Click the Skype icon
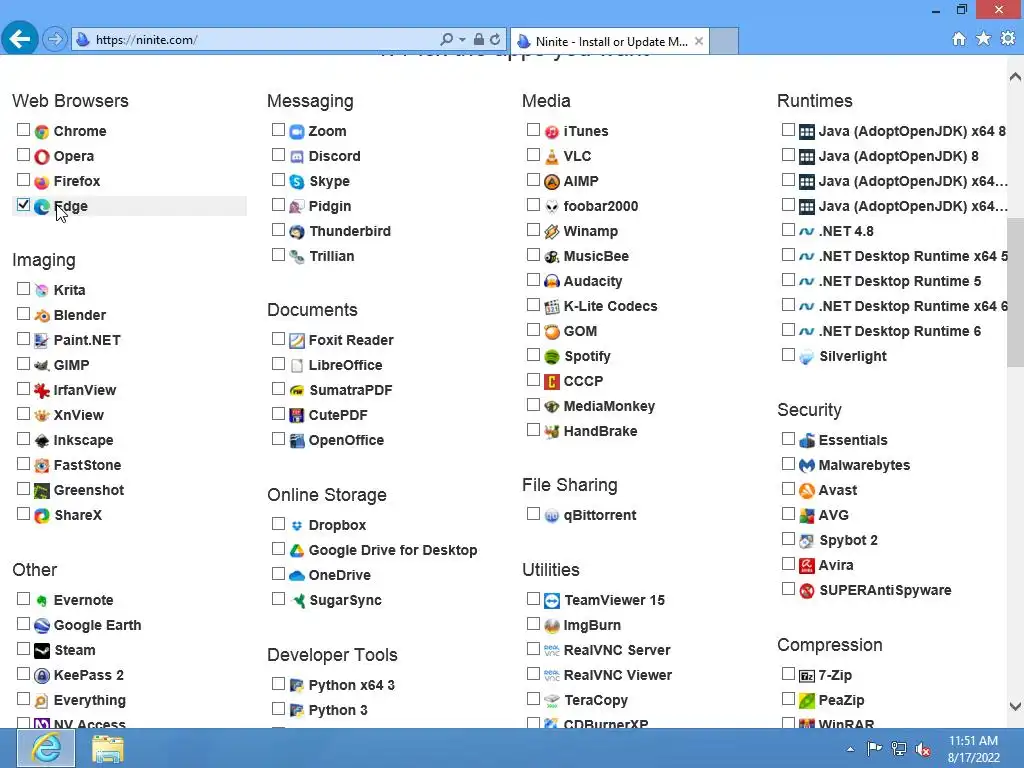 [x=296, y=182]
